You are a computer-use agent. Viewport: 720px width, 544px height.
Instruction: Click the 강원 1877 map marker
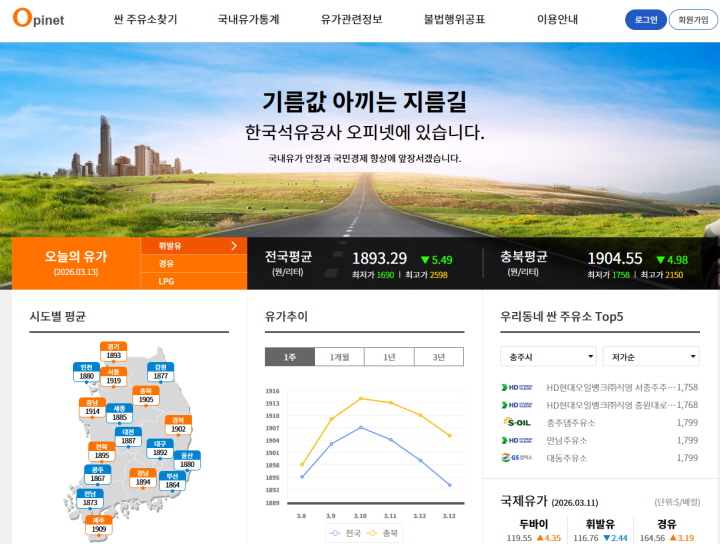[160, 371]
